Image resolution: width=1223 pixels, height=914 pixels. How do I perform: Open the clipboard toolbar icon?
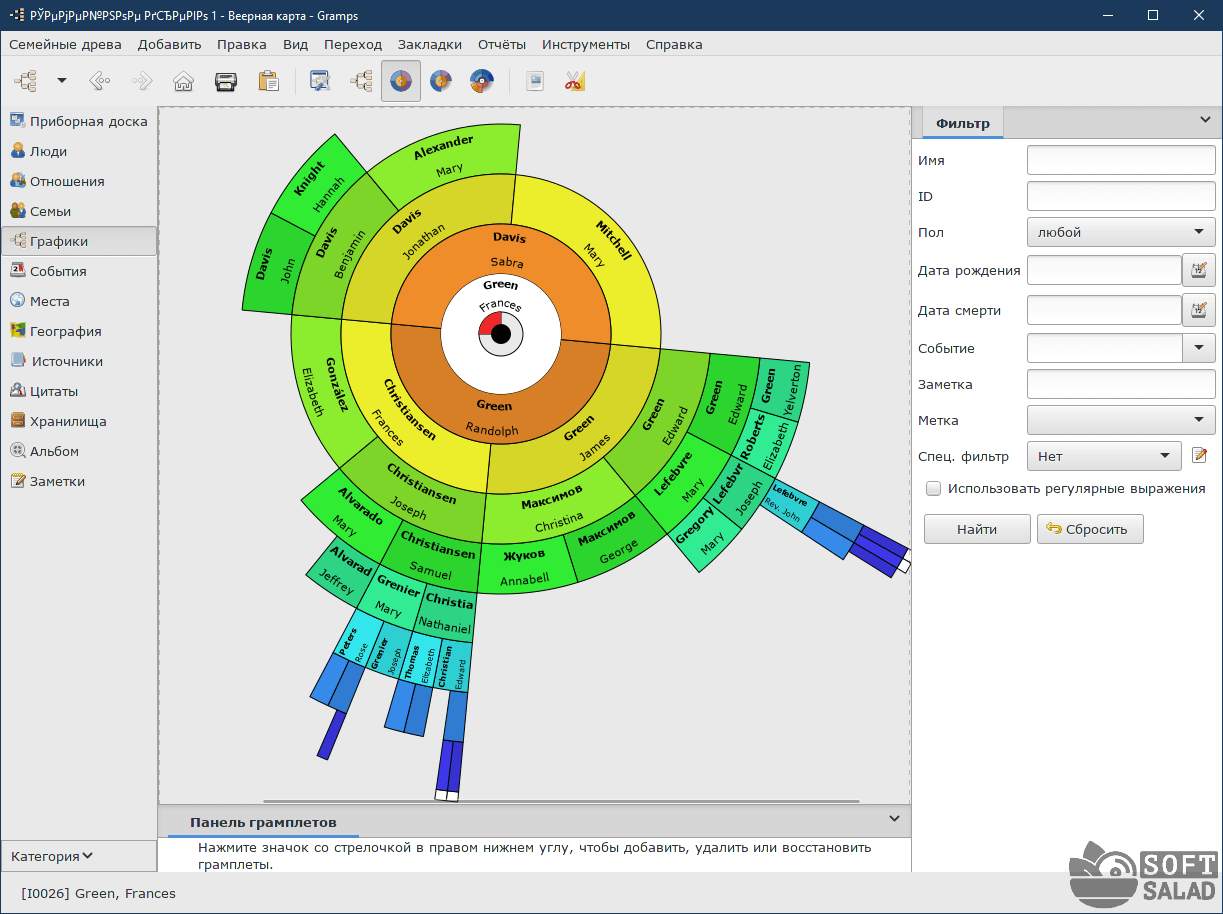[x=268, y=81]
